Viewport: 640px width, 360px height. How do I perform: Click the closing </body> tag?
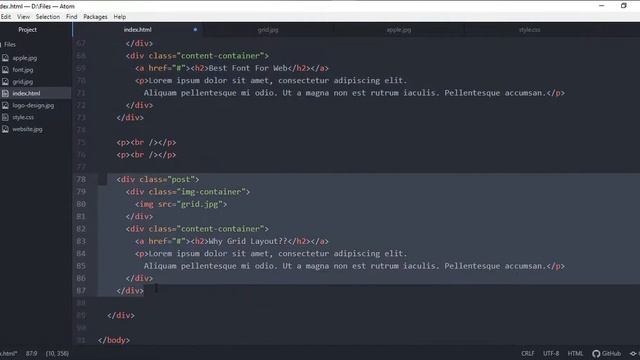click(114, 340)
